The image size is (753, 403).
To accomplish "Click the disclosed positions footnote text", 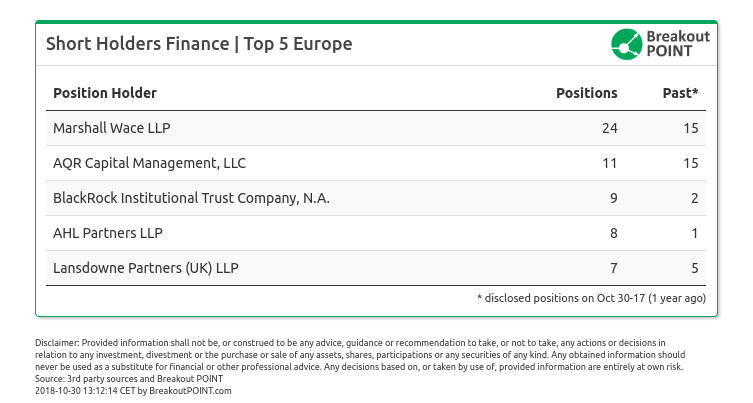I will [591, 298].
